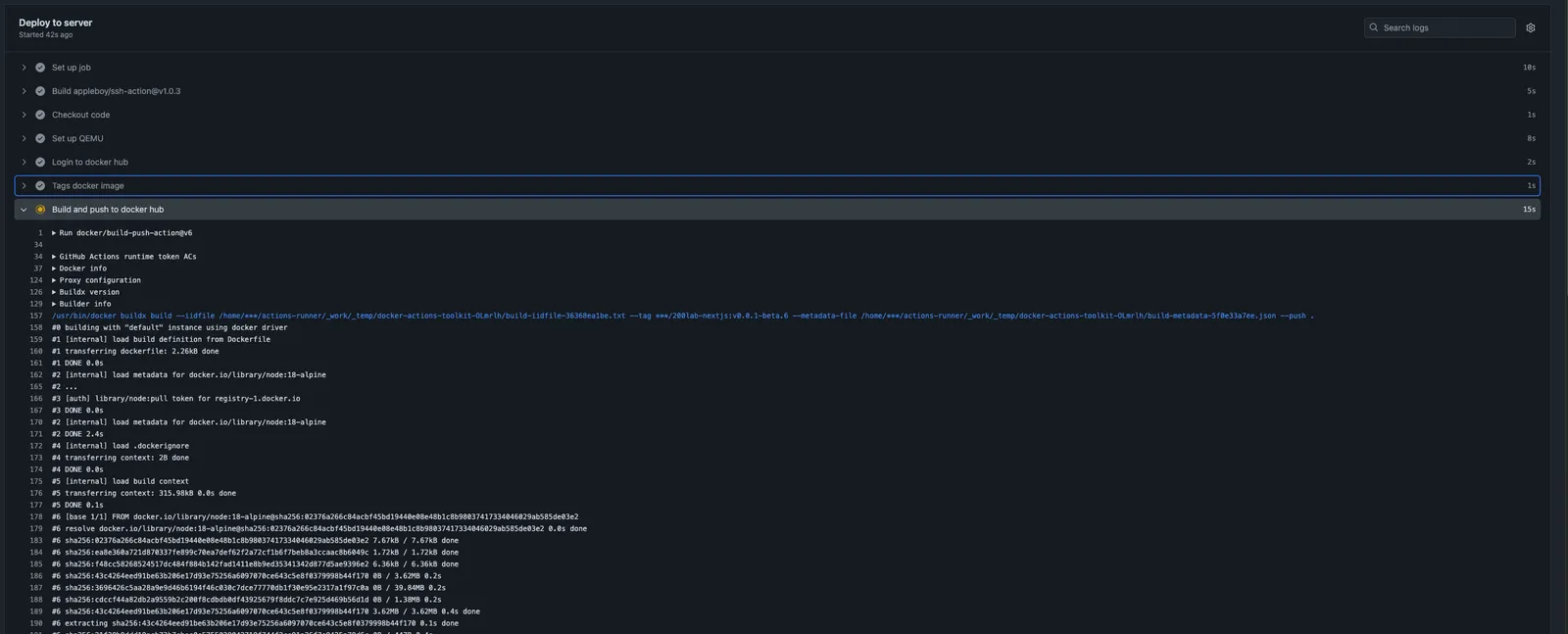Click the Set up QEMU success checkmark
Screen dimensions: 1568x634
pyautogui.click(x=40, y=138)
